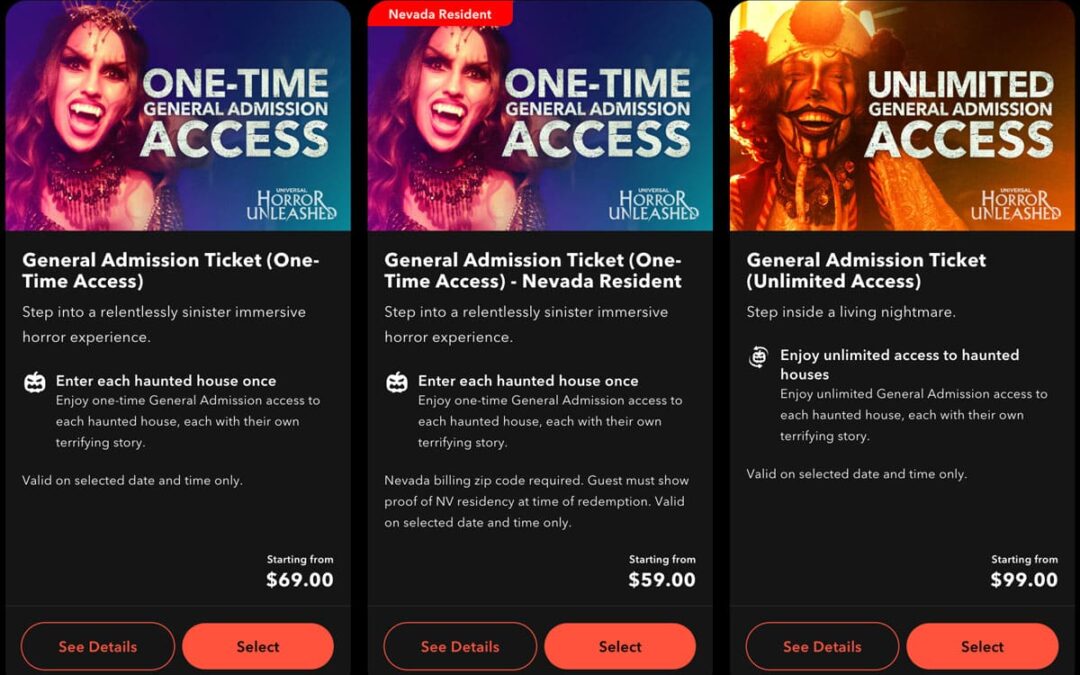Image resolution: width=1080 pixels, height=675 pixels.
Task: Open the Nevada Resident banner image
Action: pos(540,115)
